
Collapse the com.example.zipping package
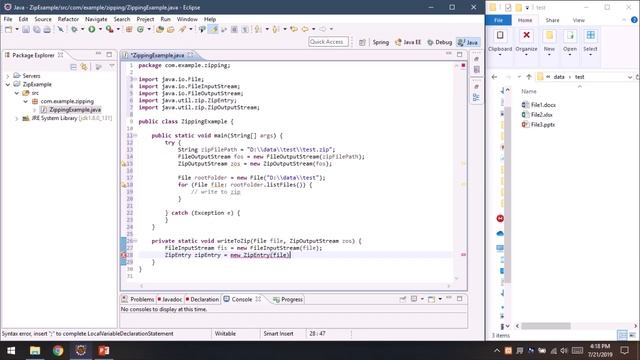click(x=26, y=101)
